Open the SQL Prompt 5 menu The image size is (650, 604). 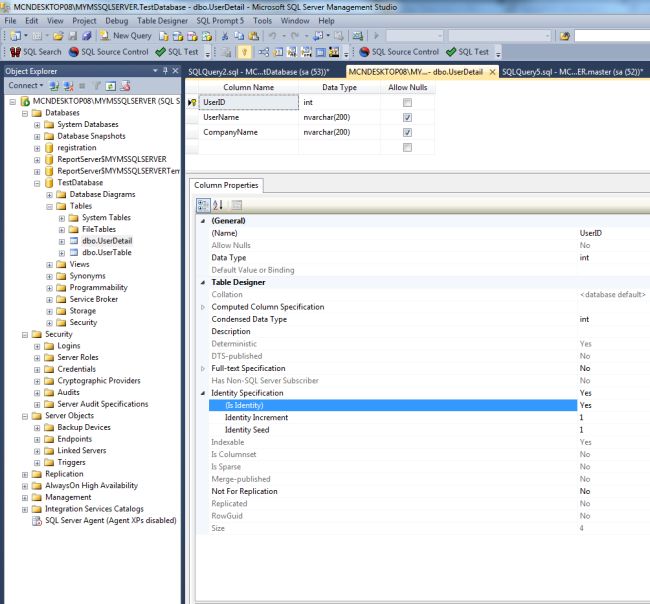pos(220,21)
